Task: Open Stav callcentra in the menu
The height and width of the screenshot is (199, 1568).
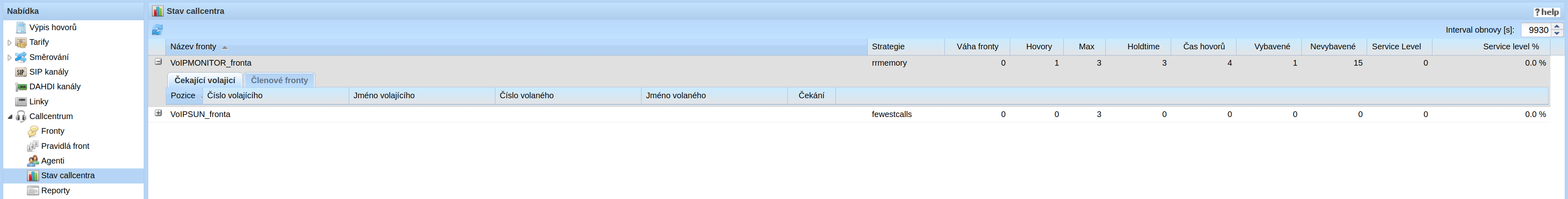Action: point(67,175)
